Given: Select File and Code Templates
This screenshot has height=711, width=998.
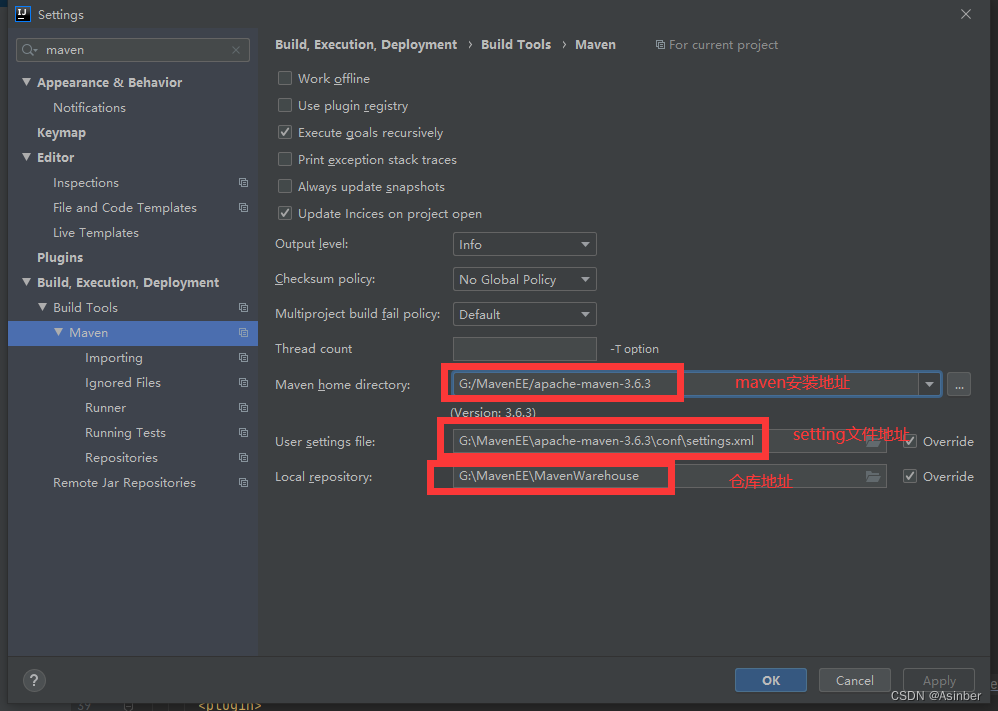Looking at the screenshot, I should tap(125, 208).
